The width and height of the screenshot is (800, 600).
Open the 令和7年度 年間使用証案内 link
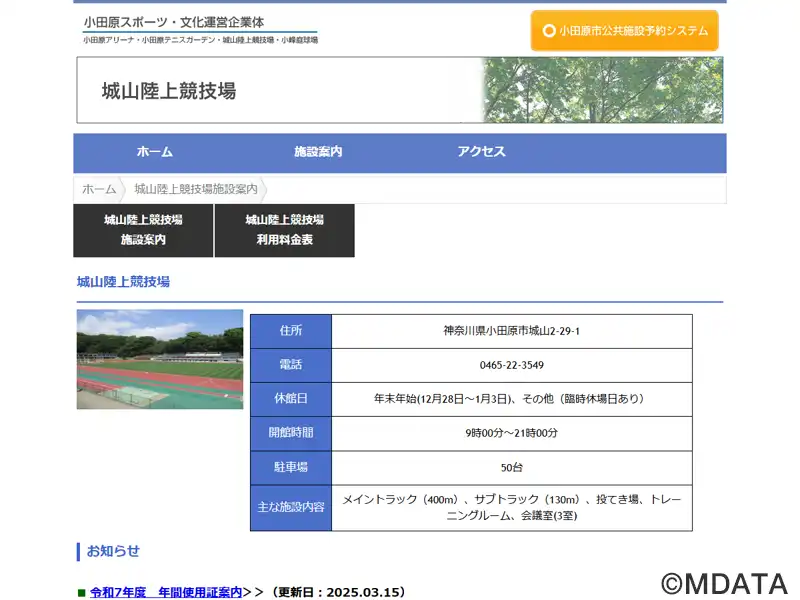tap(166, 592)
